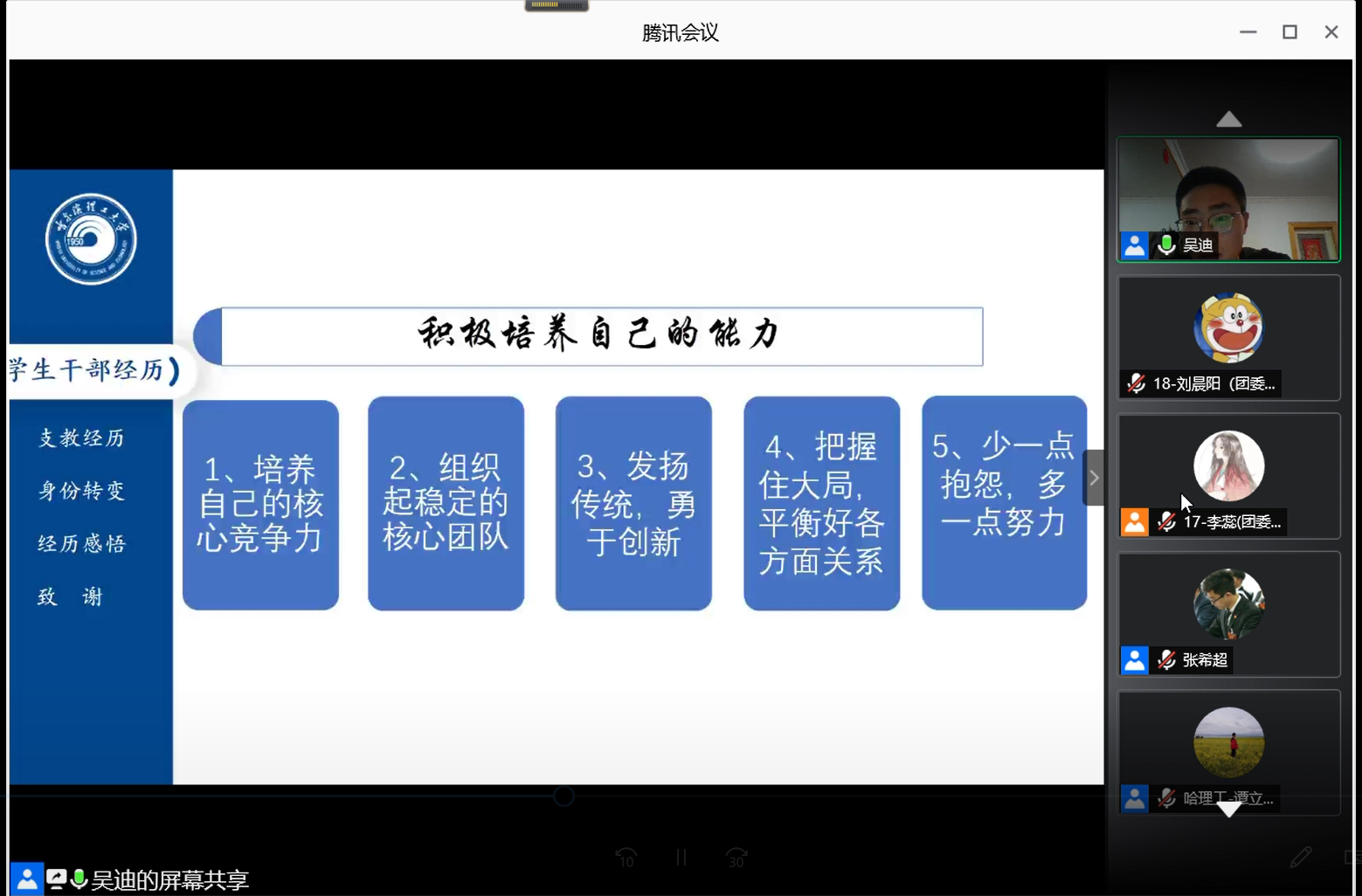Click the 吴迪的屏幕共享 label
The height and width of the screenshot is (896, 1362).
[x=170, y=879]
